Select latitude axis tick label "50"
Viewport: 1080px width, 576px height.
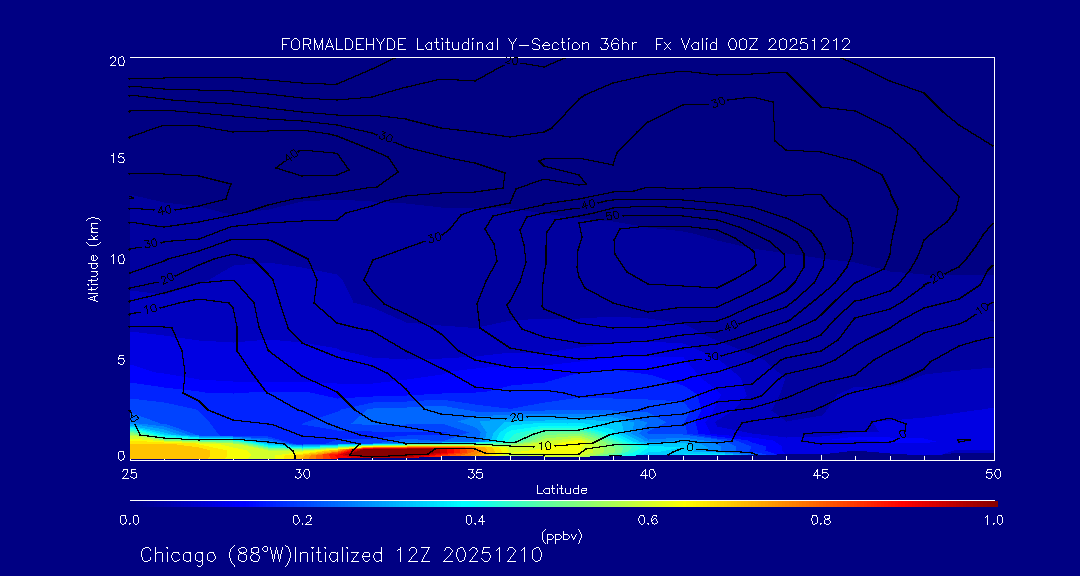click(994, 474)
